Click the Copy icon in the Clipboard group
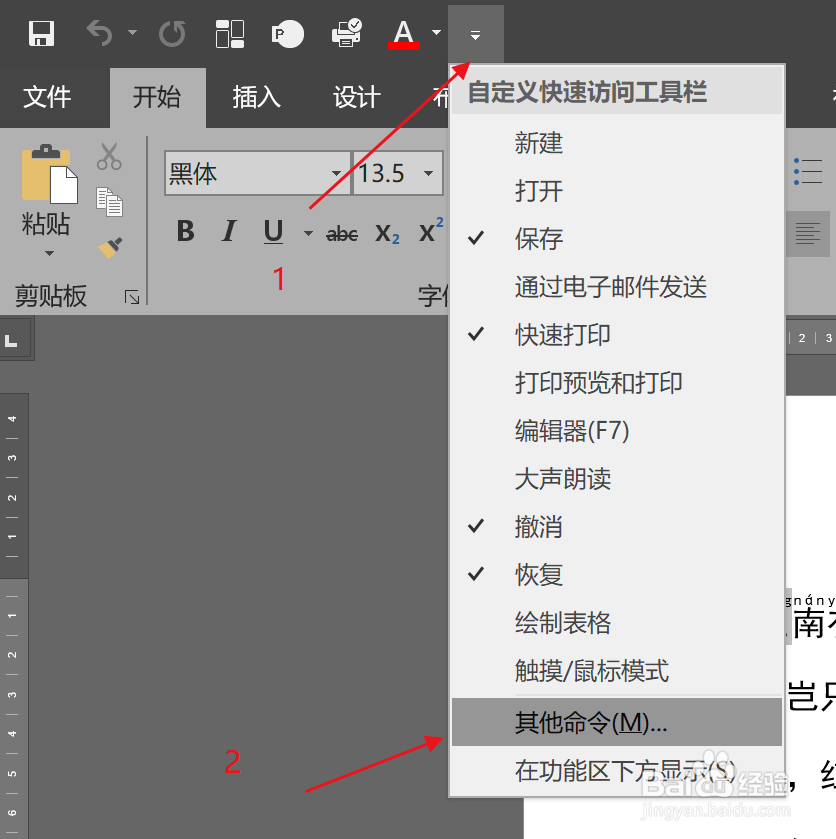The image size is (836, 839). pyautogui.click(x=110, y=200)
